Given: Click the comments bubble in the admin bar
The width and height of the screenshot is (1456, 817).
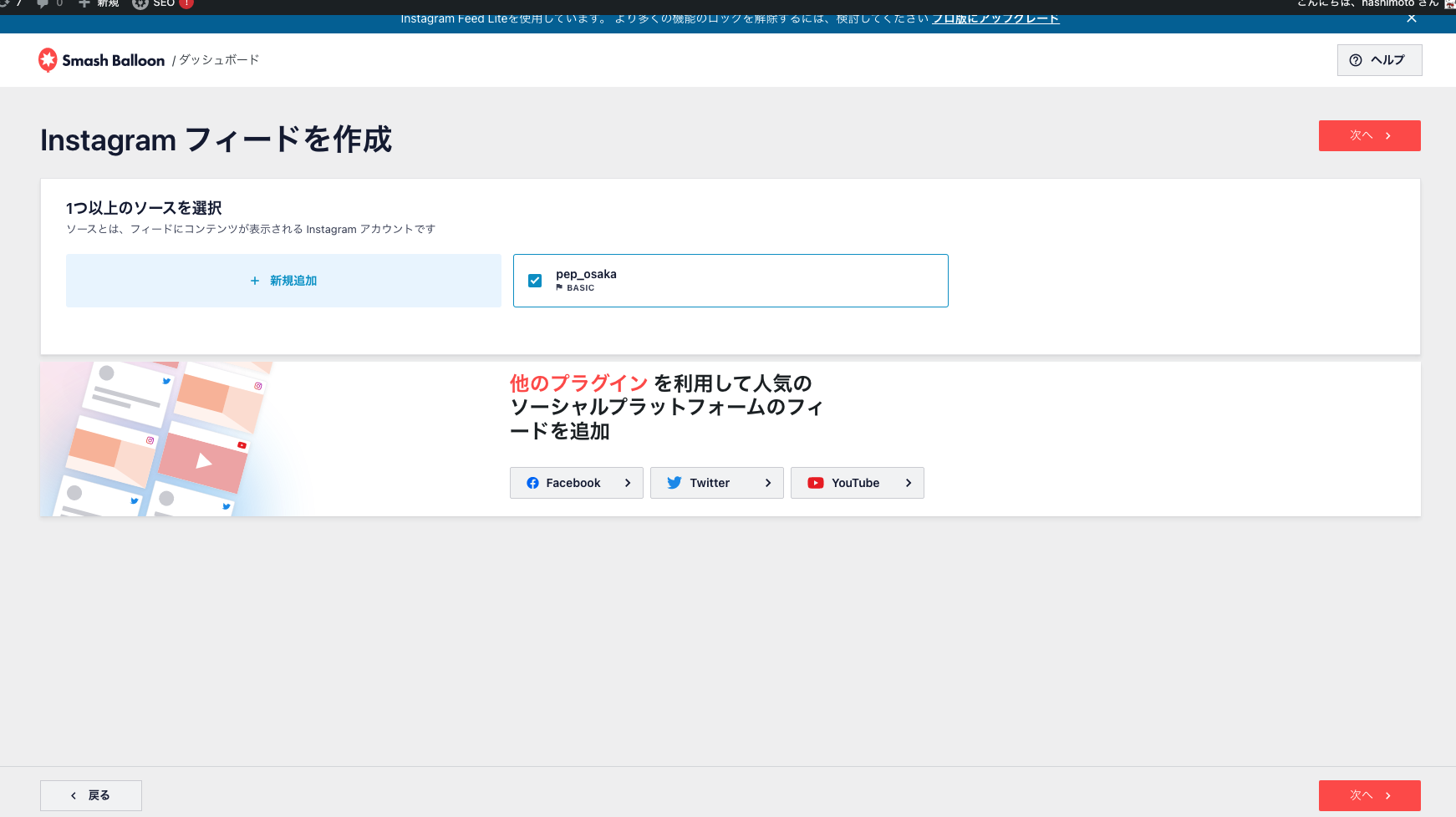Looking at the screenshot, I should click(49, 4).
